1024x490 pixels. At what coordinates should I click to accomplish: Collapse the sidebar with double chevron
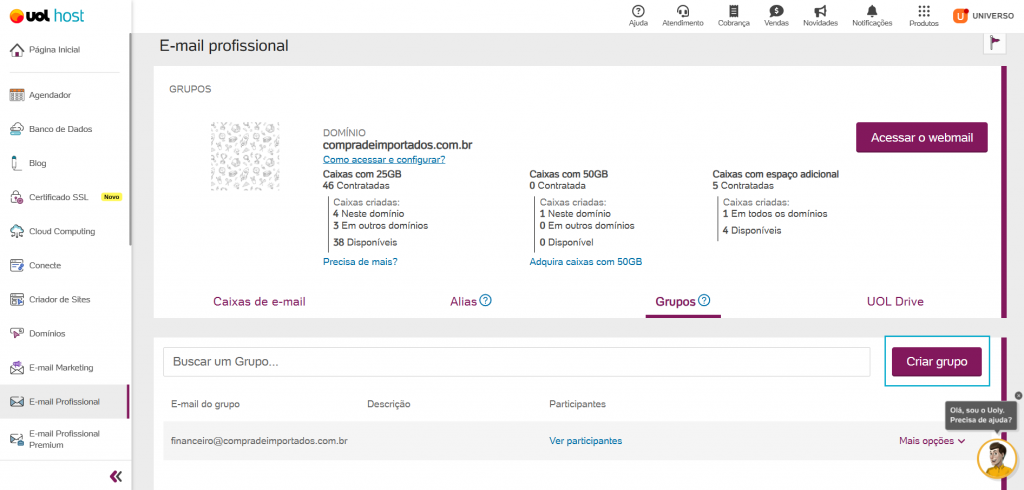coord(116,476)
